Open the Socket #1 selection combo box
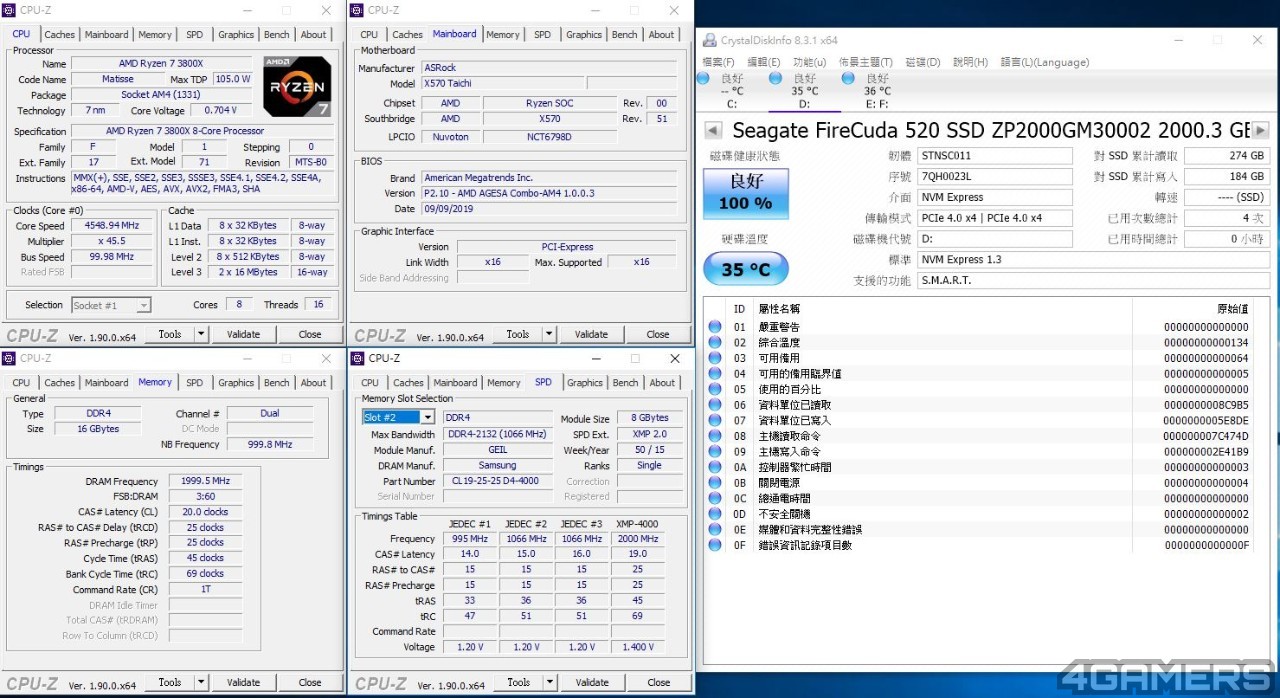Viewport: 1280px width, 698px height. point(111,305)
